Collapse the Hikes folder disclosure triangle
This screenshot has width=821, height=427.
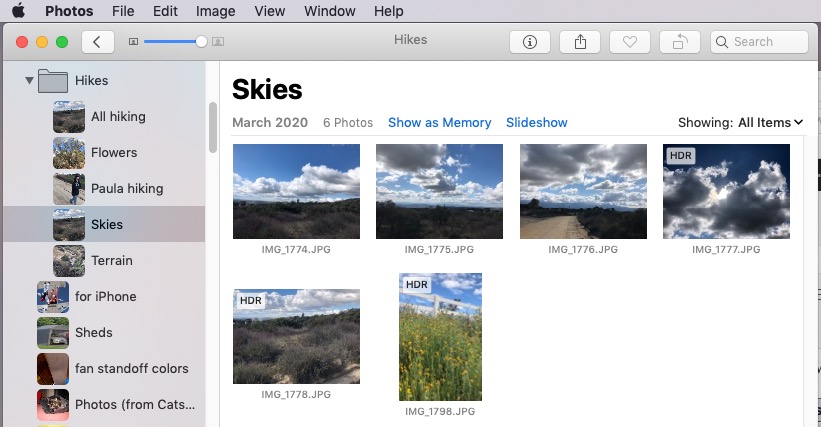29,81
